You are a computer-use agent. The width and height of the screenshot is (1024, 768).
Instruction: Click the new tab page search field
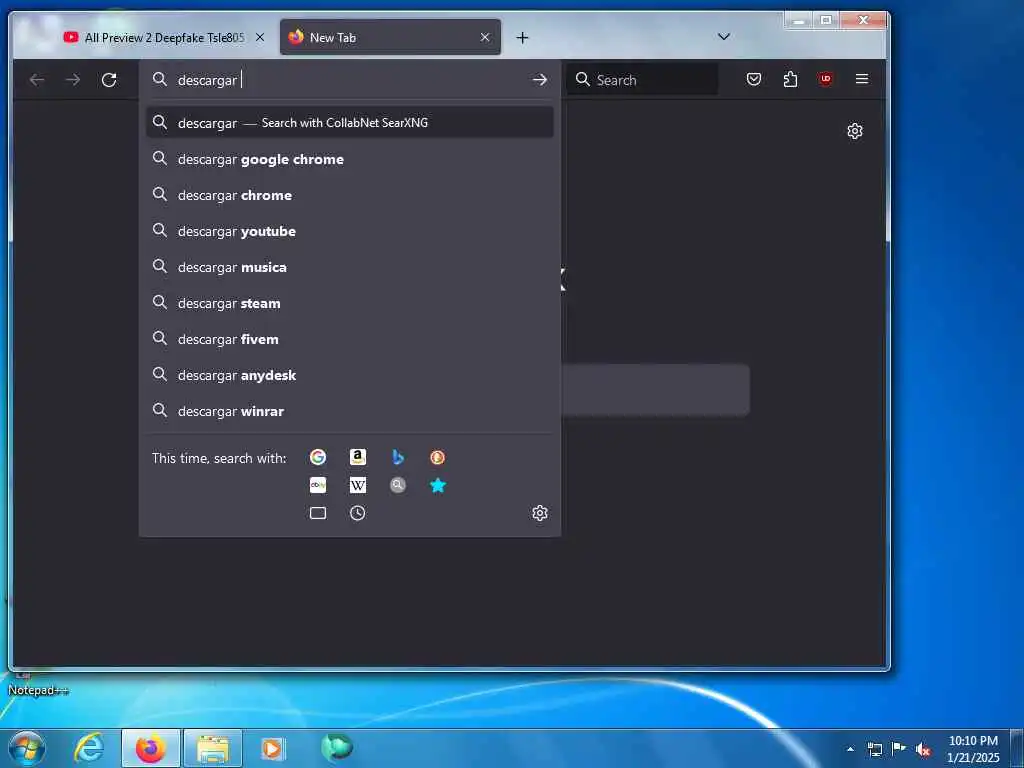pyautogui.click(x=655, y=390)
